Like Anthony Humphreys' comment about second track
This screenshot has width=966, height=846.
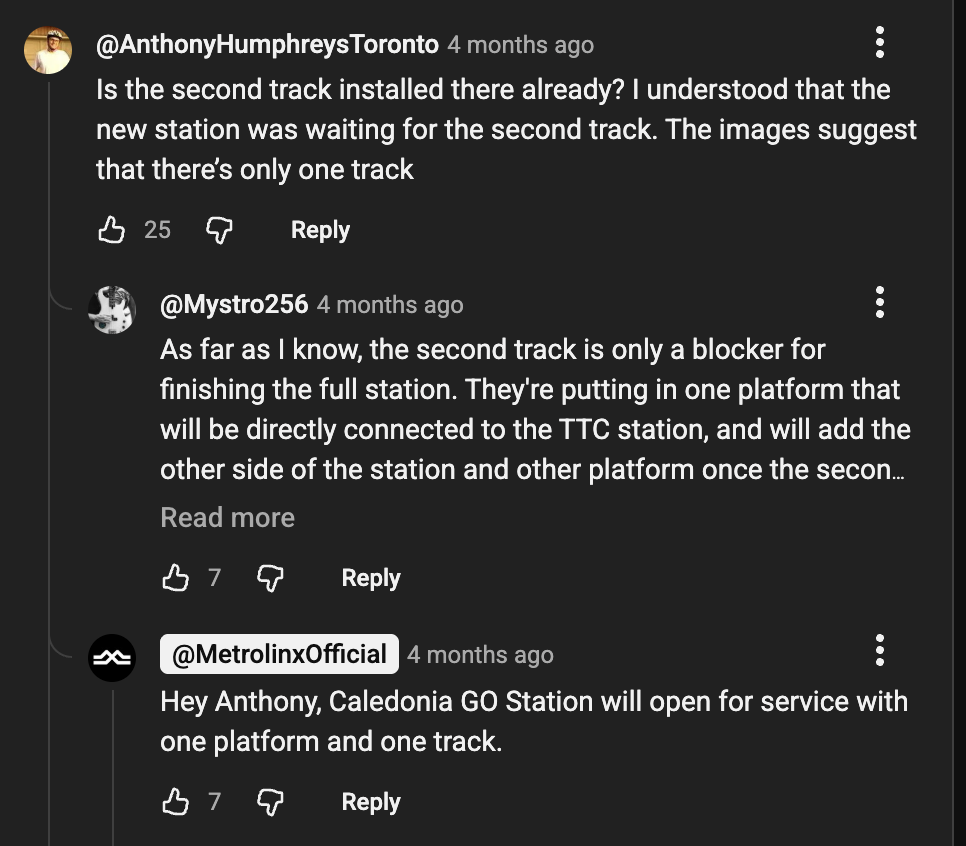click(x=111, y=230)
